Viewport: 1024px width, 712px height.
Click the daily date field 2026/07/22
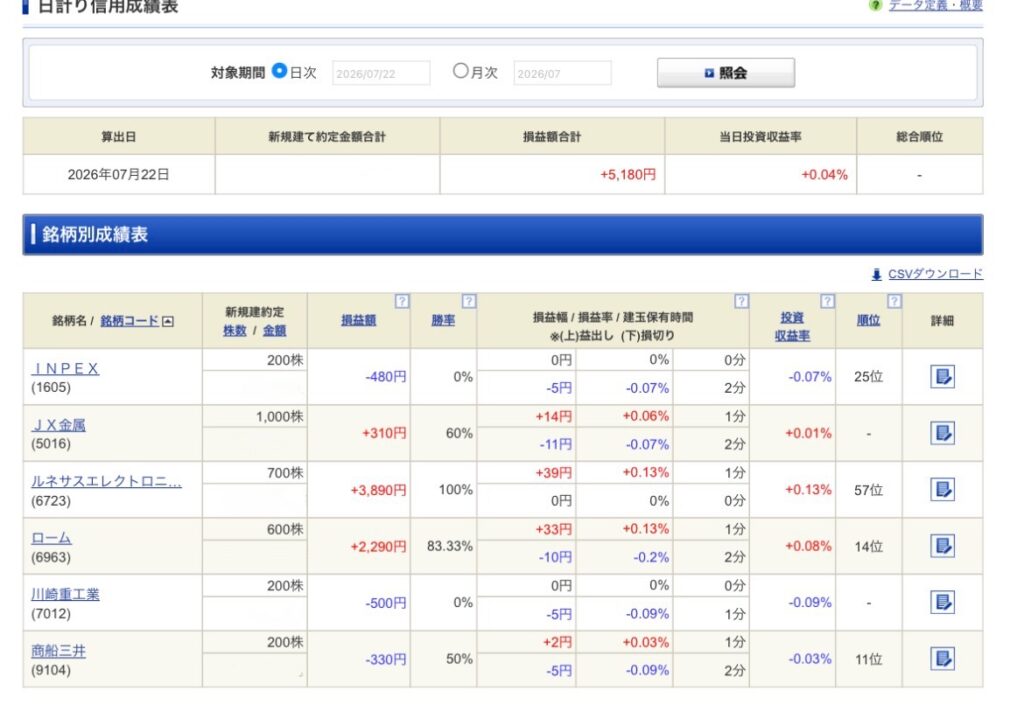(381, 73)
